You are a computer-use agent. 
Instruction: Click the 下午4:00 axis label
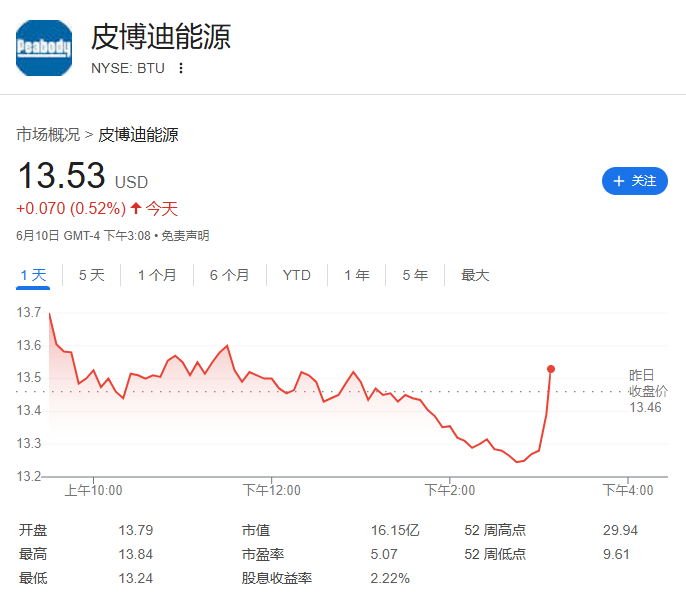[628, 490]
